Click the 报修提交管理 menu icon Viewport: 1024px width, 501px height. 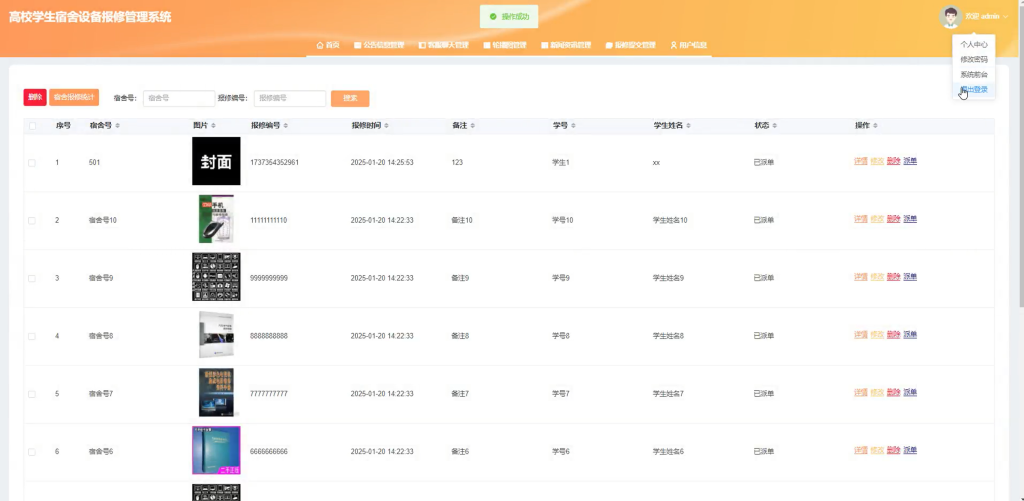pos(609,45)
